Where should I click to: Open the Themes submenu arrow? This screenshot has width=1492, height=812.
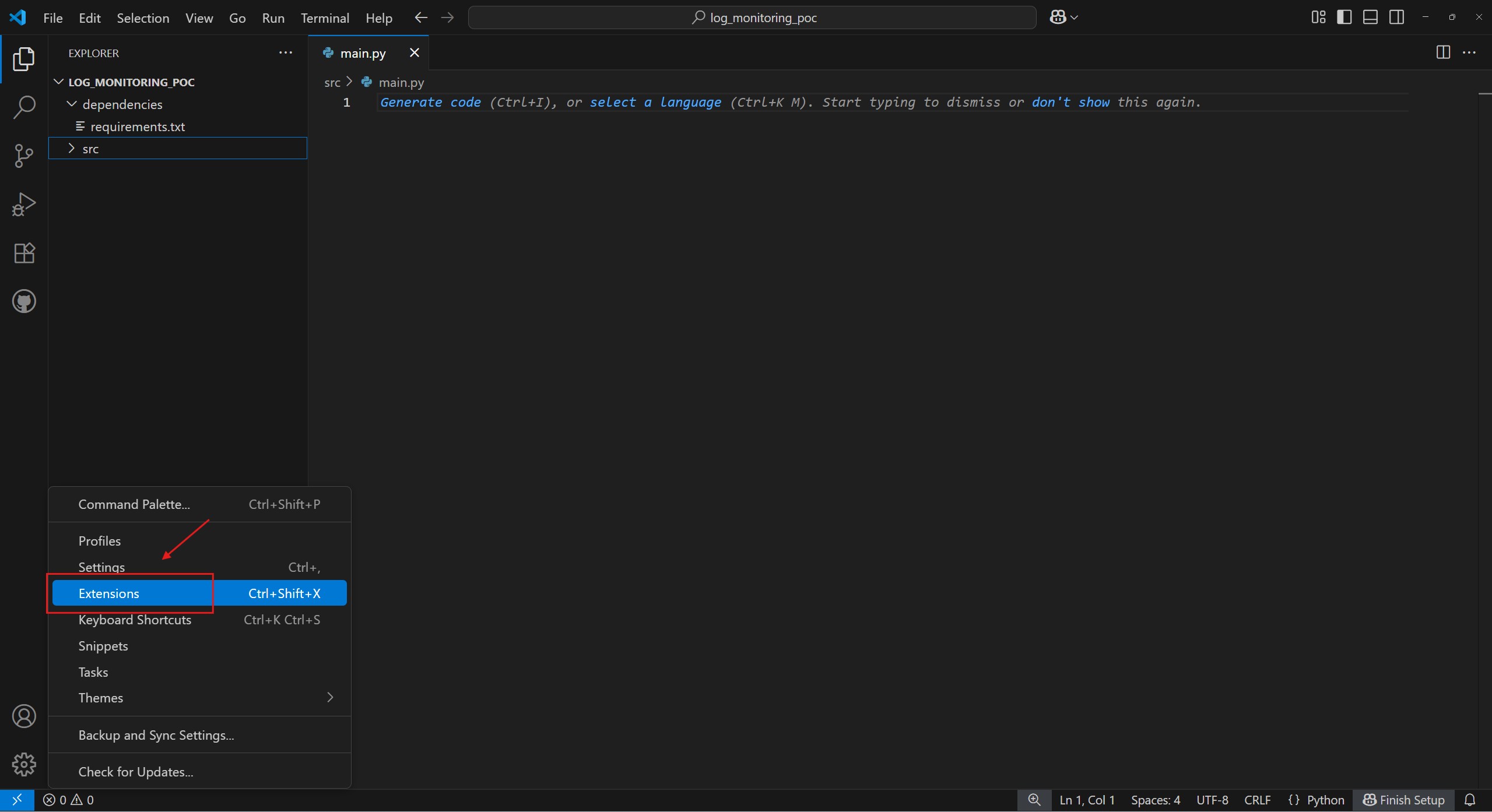pos(330,698)
